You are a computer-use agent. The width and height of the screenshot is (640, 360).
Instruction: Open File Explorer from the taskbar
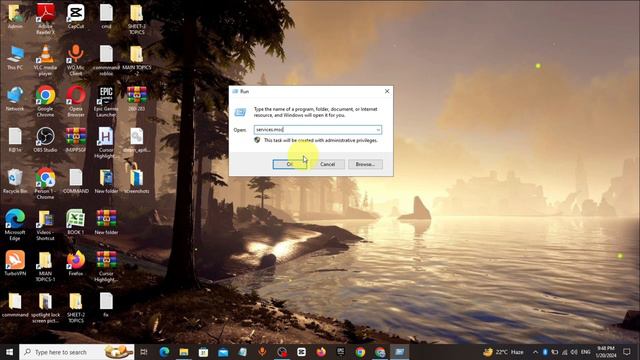pos(184,352)
